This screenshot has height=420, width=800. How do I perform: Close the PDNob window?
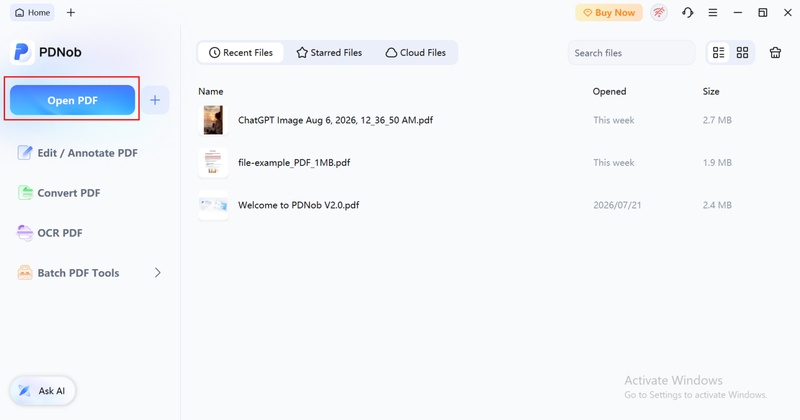[x=788, y=13]
